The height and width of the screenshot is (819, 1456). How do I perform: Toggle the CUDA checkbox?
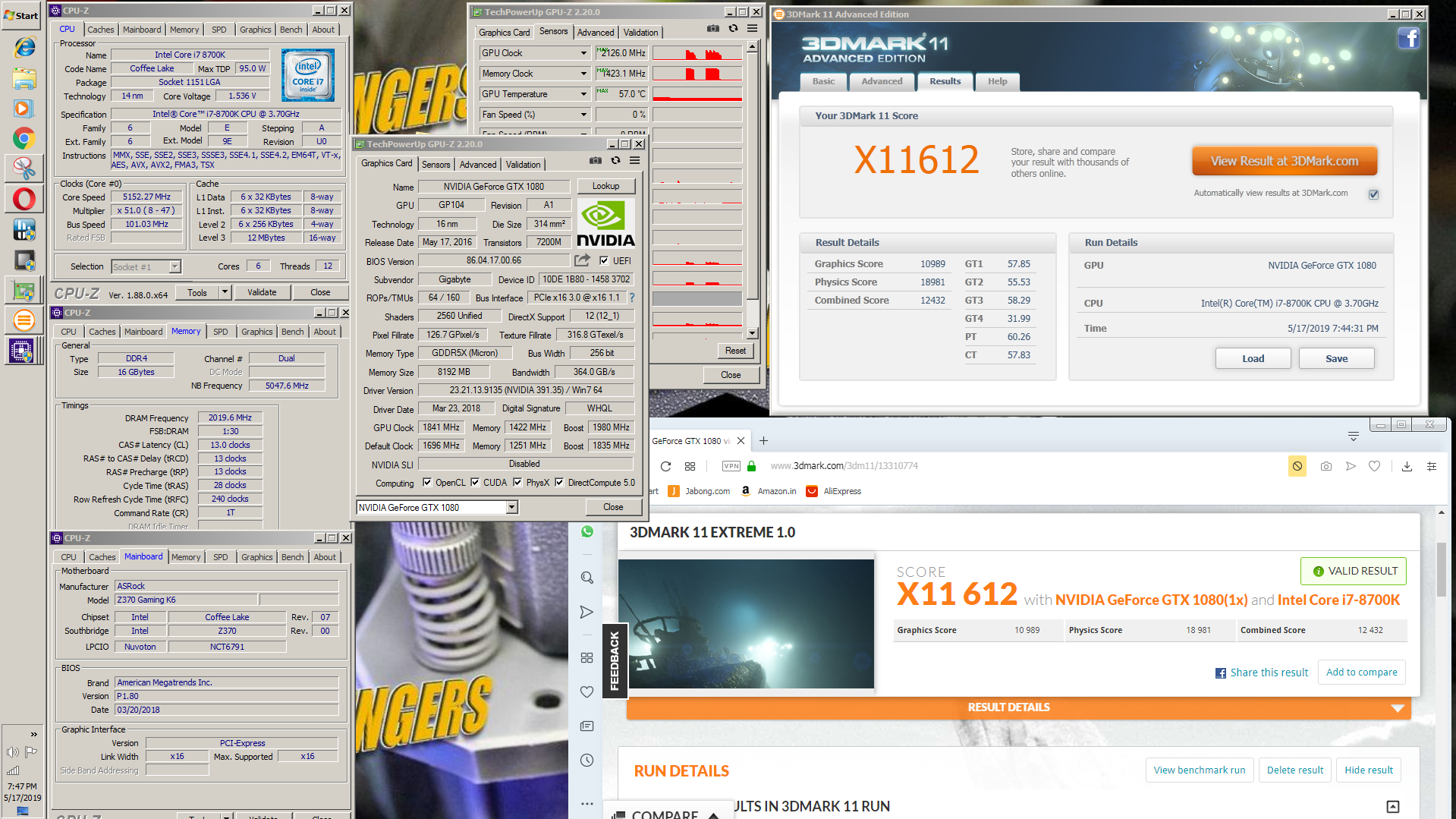475,482
